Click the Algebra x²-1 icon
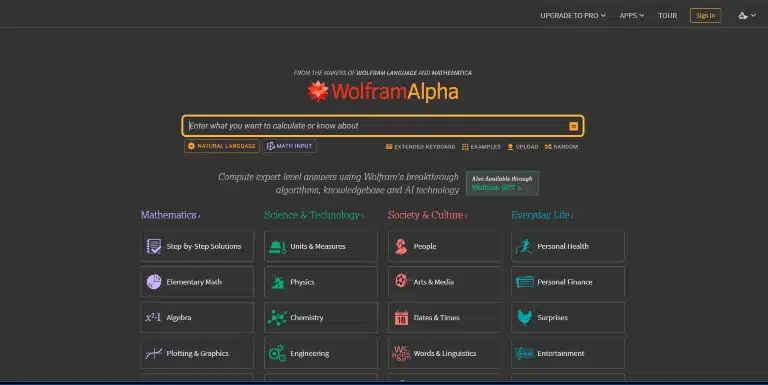The height and width of the screenshot is (385, 768). coord(153,317)
